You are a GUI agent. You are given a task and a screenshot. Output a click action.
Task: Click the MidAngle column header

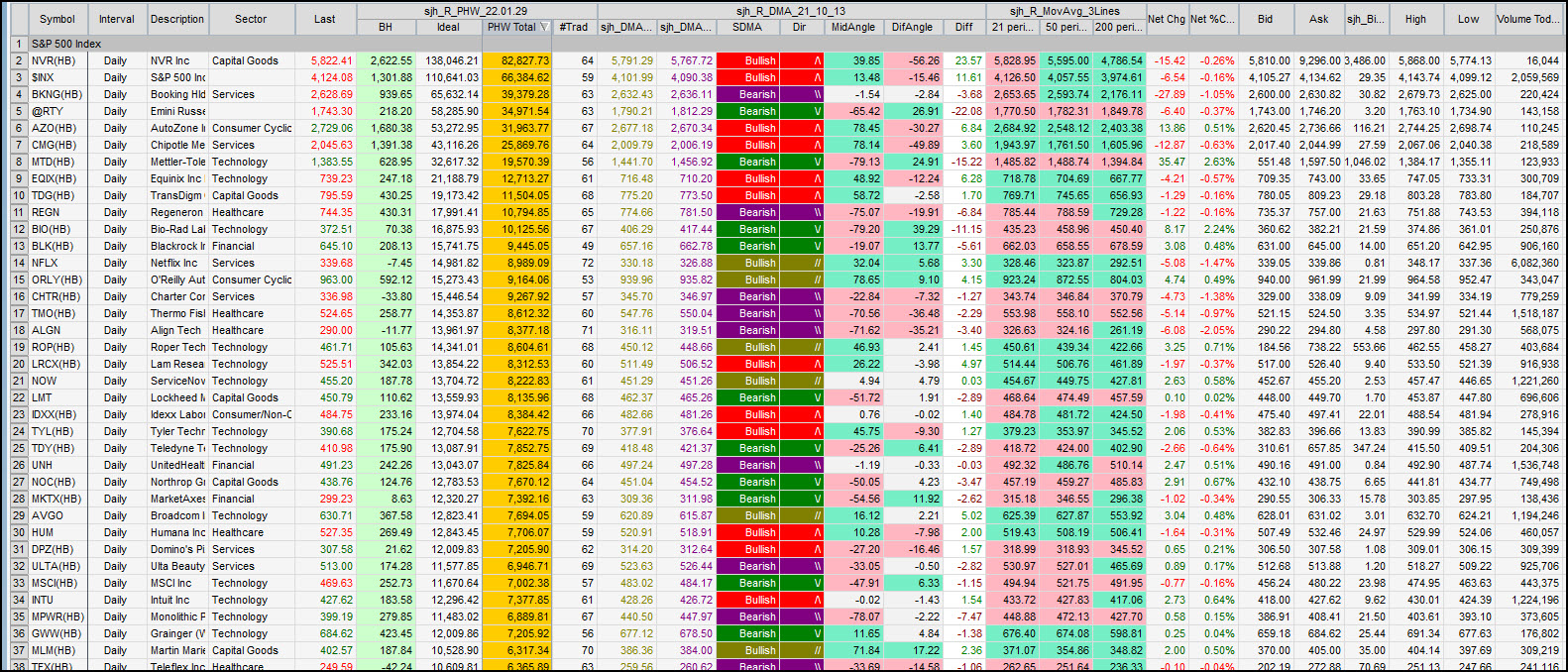tap(853, 27)
